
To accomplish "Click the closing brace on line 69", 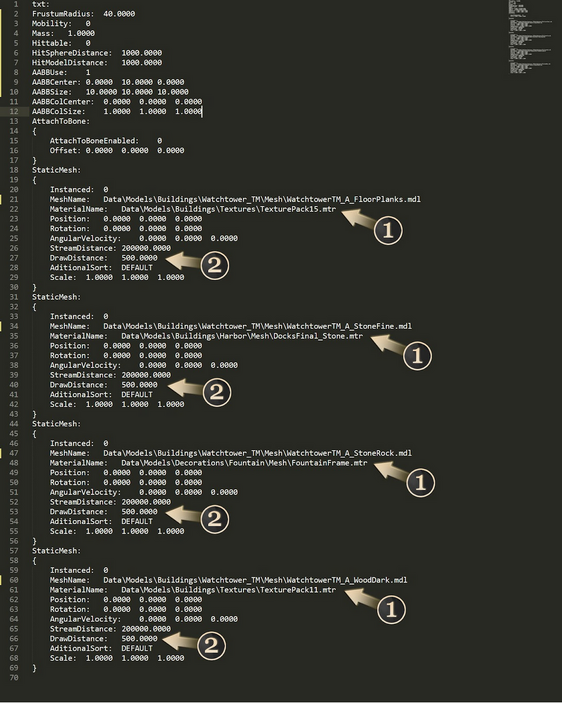I will pos(34,668).
